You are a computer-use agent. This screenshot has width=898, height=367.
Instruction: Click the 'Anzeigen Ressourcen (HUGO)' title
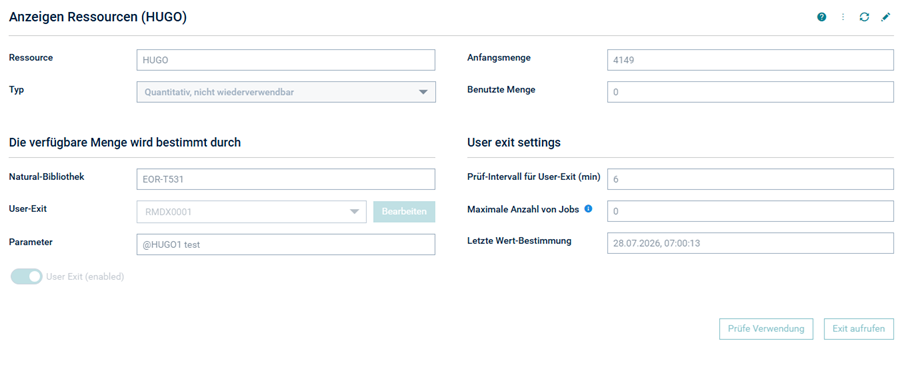98,17
